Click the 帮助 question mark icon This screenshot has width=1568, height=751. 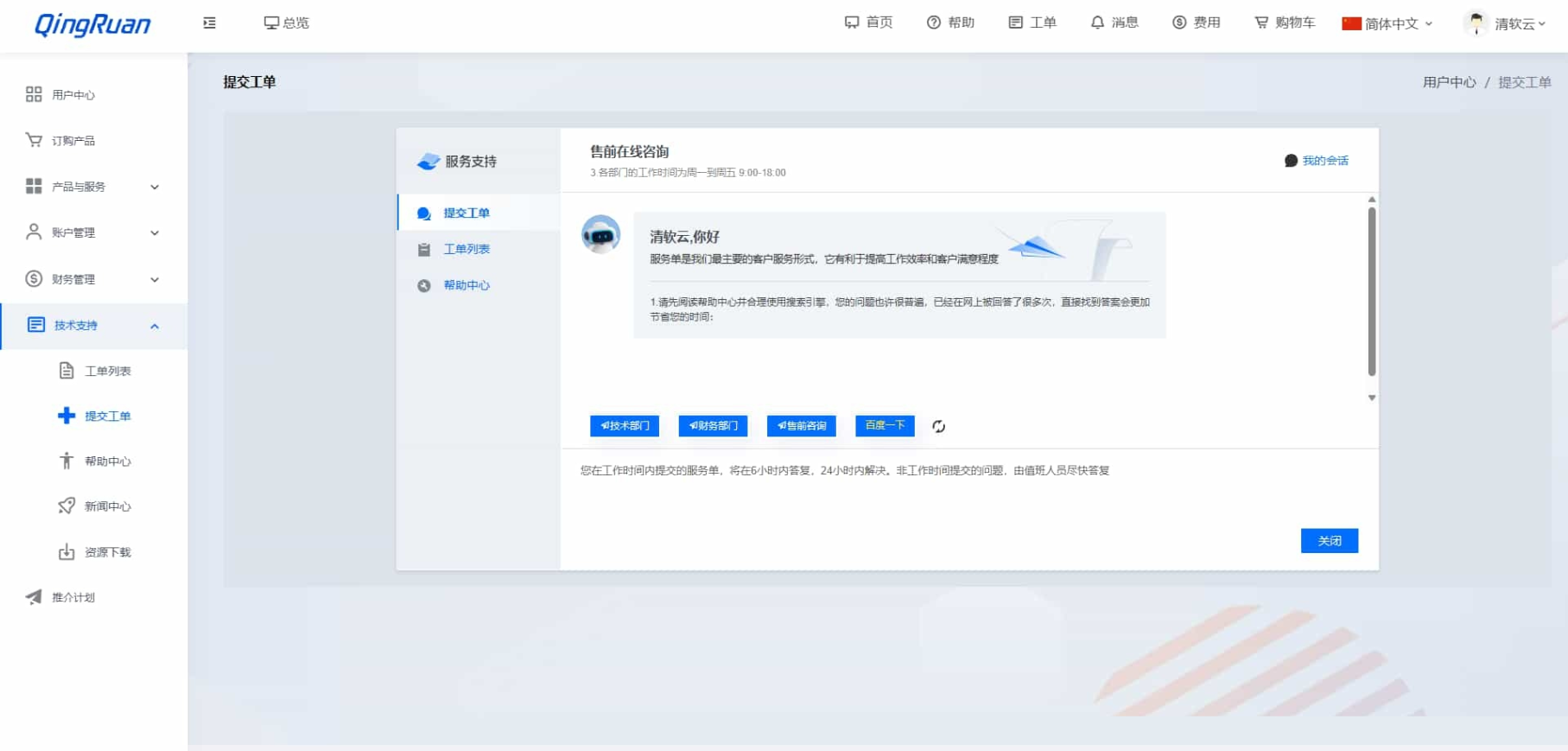tap(934, 22)
